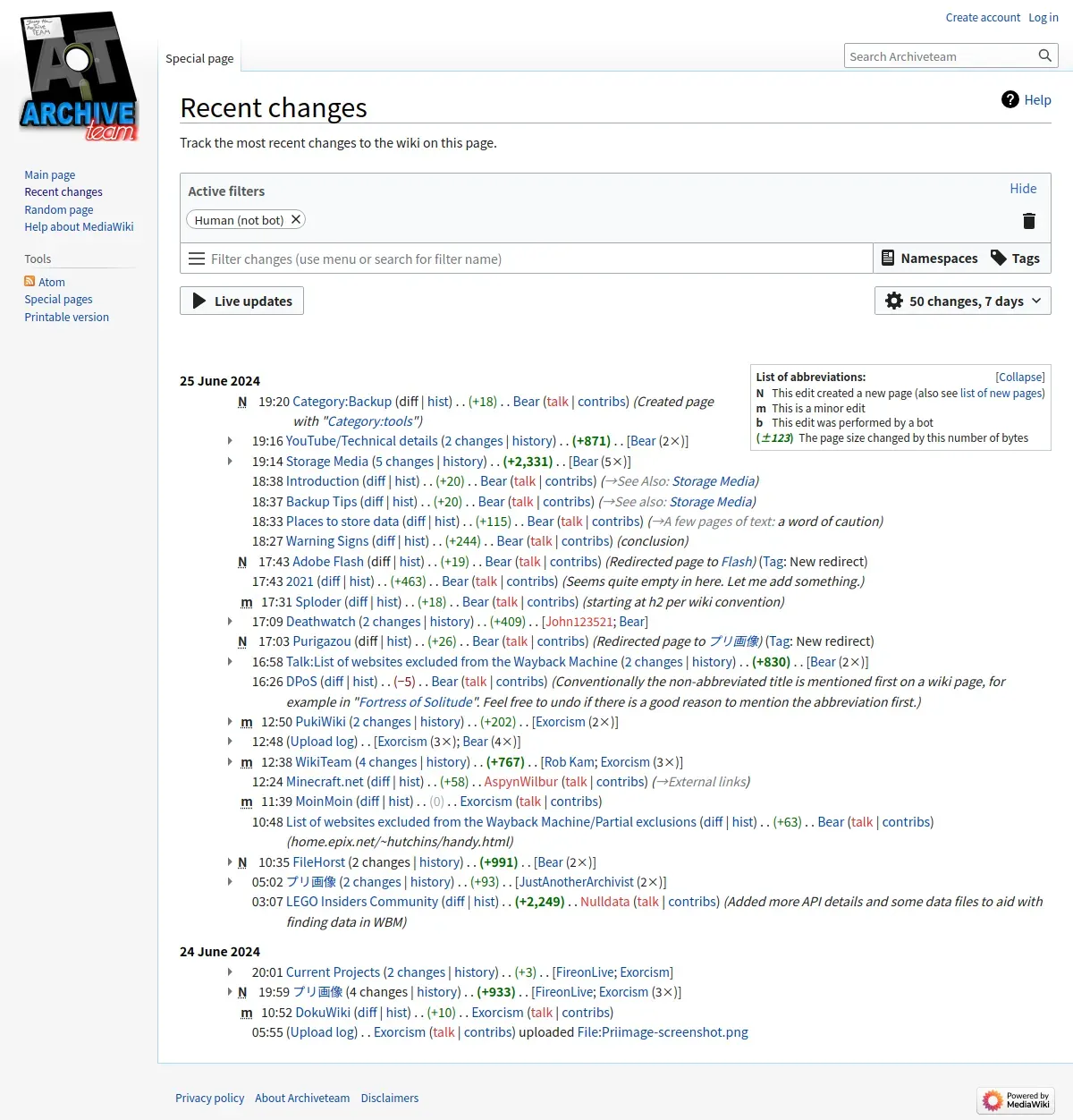Screen dimensions: 1073x1120
Task: Remove the Human (not bot) filter
Action: (x=296, y=219)
